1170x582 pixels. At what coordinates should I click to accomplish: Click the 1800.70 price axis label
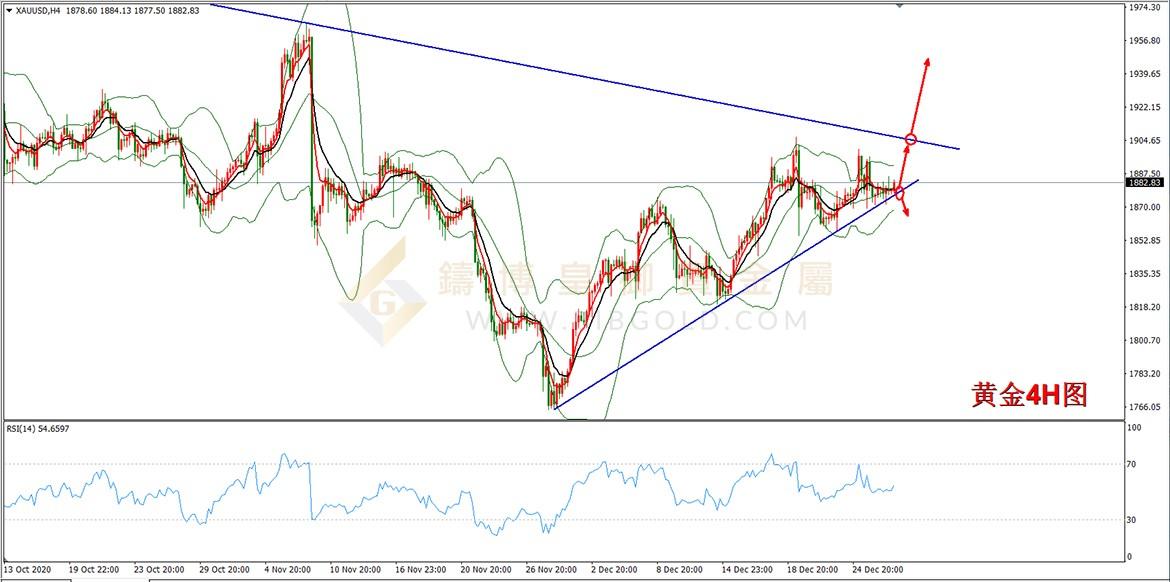(x=1145, y=340)
